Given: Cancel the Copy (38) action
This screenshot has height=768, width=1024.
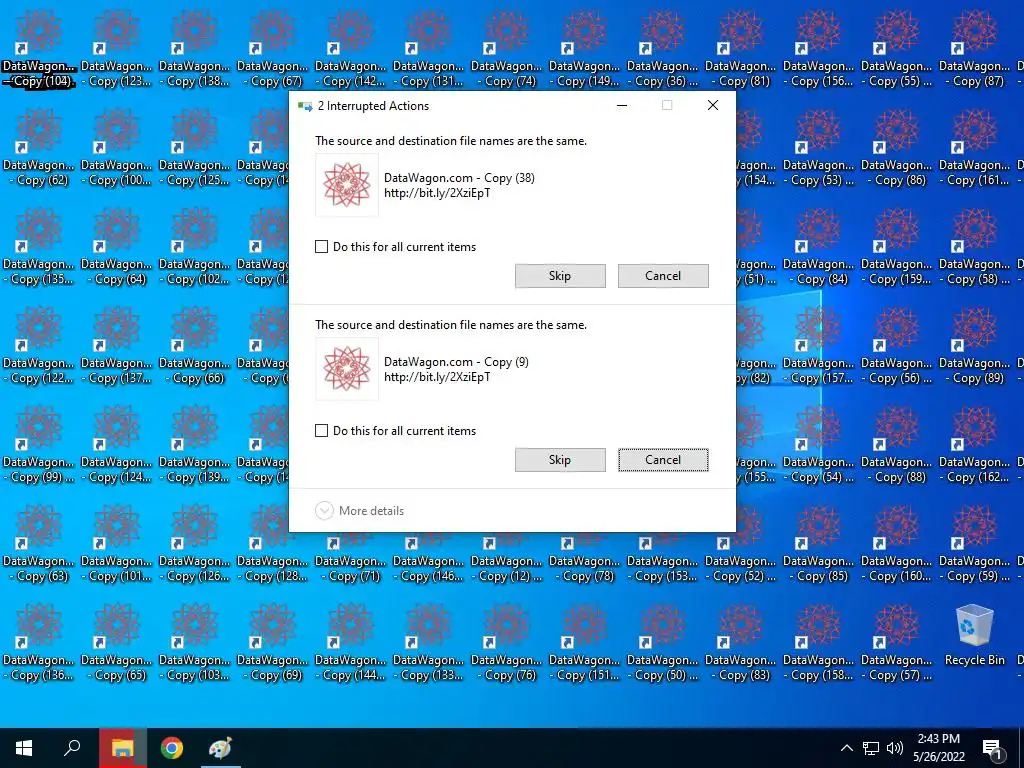Looking at the screenshot, I should 663,276.
